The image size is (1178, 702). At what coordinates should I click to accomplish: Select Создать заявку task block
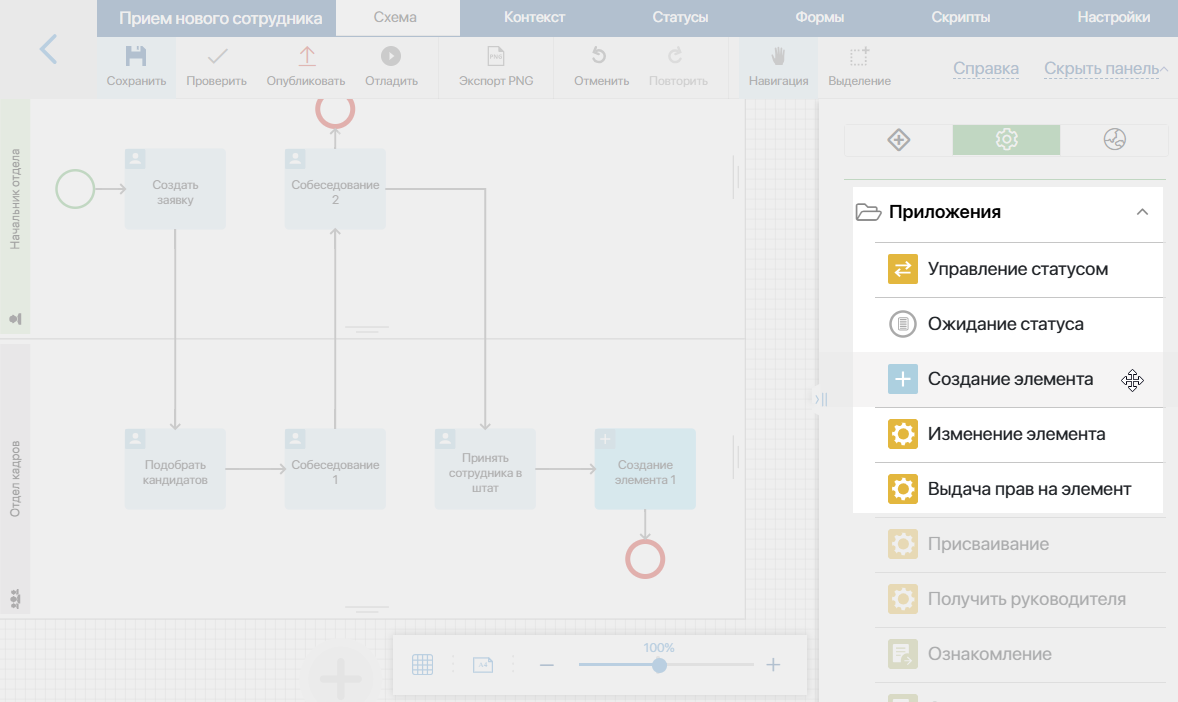click(x=175, y=189)
